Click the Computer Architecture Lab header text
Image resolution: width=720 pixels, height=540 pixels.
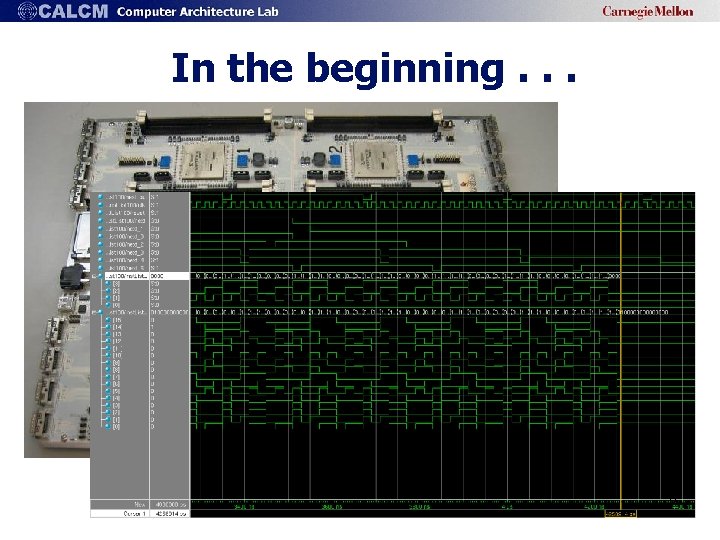[x=197, y=11]
